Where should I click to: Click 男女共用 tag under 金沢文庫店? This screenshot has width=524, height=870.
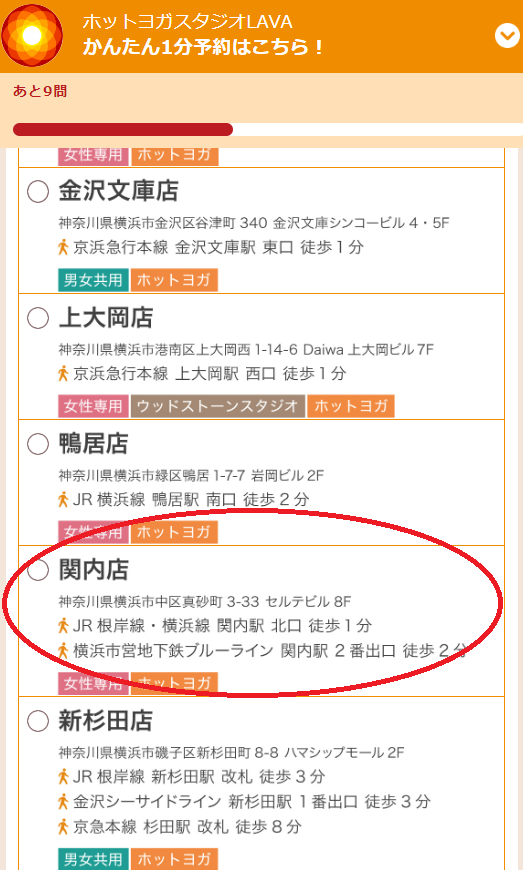(93, 280)
